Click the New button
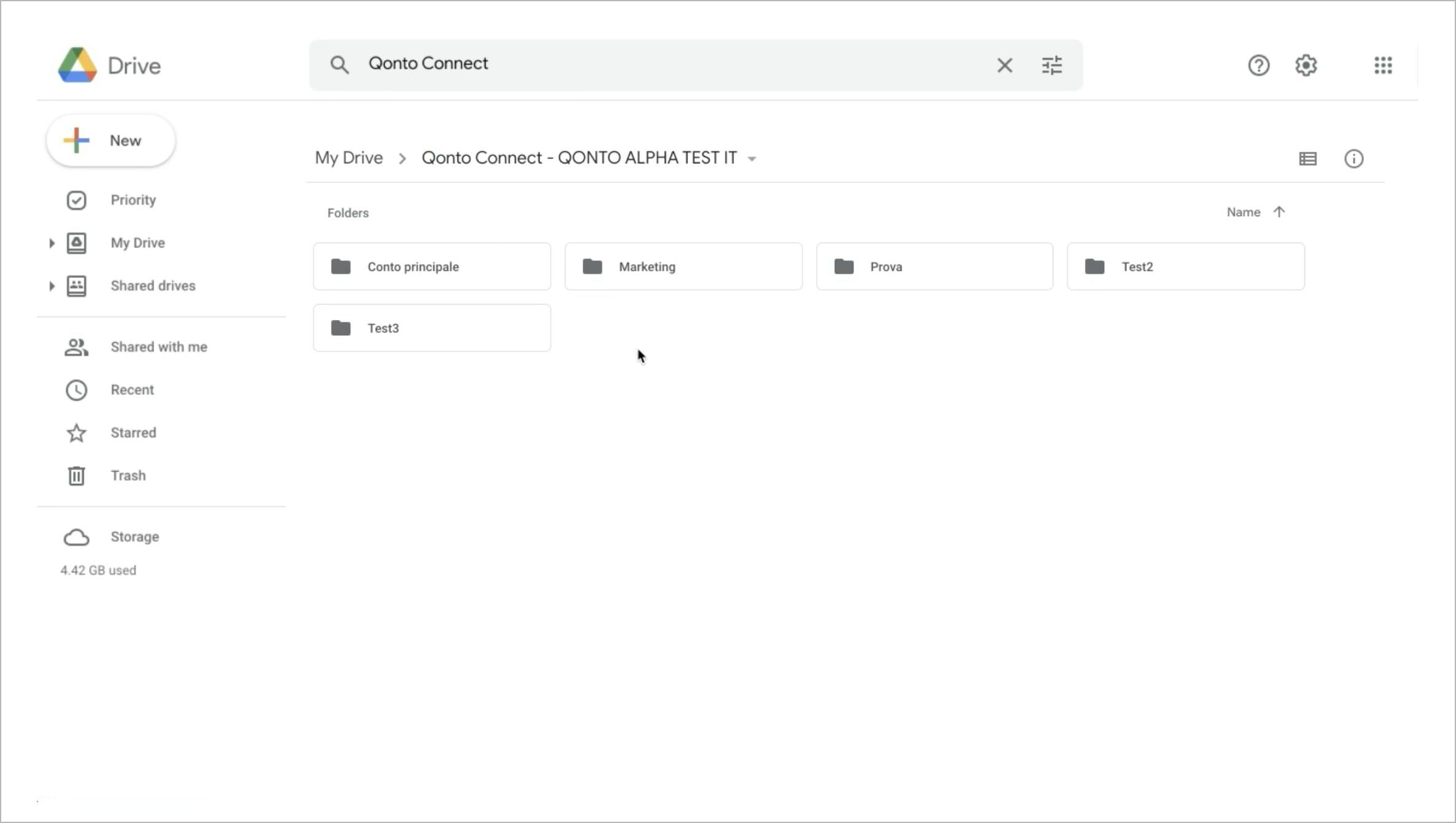Viewport: 1456px width, 823px height. (x=110, y=140)
